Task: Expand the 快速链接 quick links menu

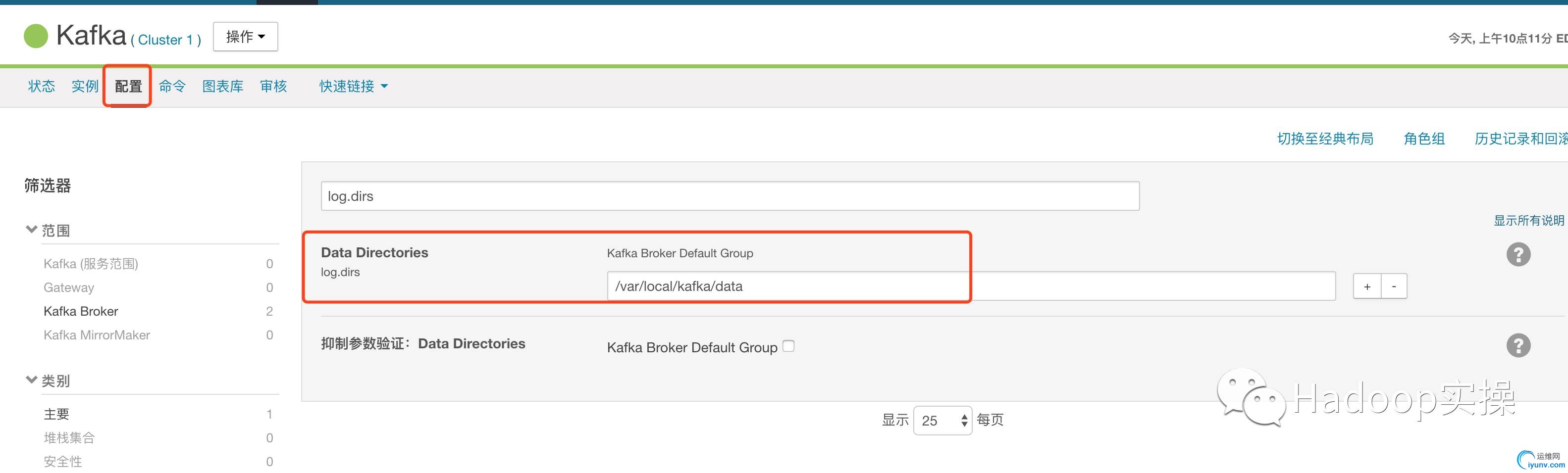Action: (354, 86)
